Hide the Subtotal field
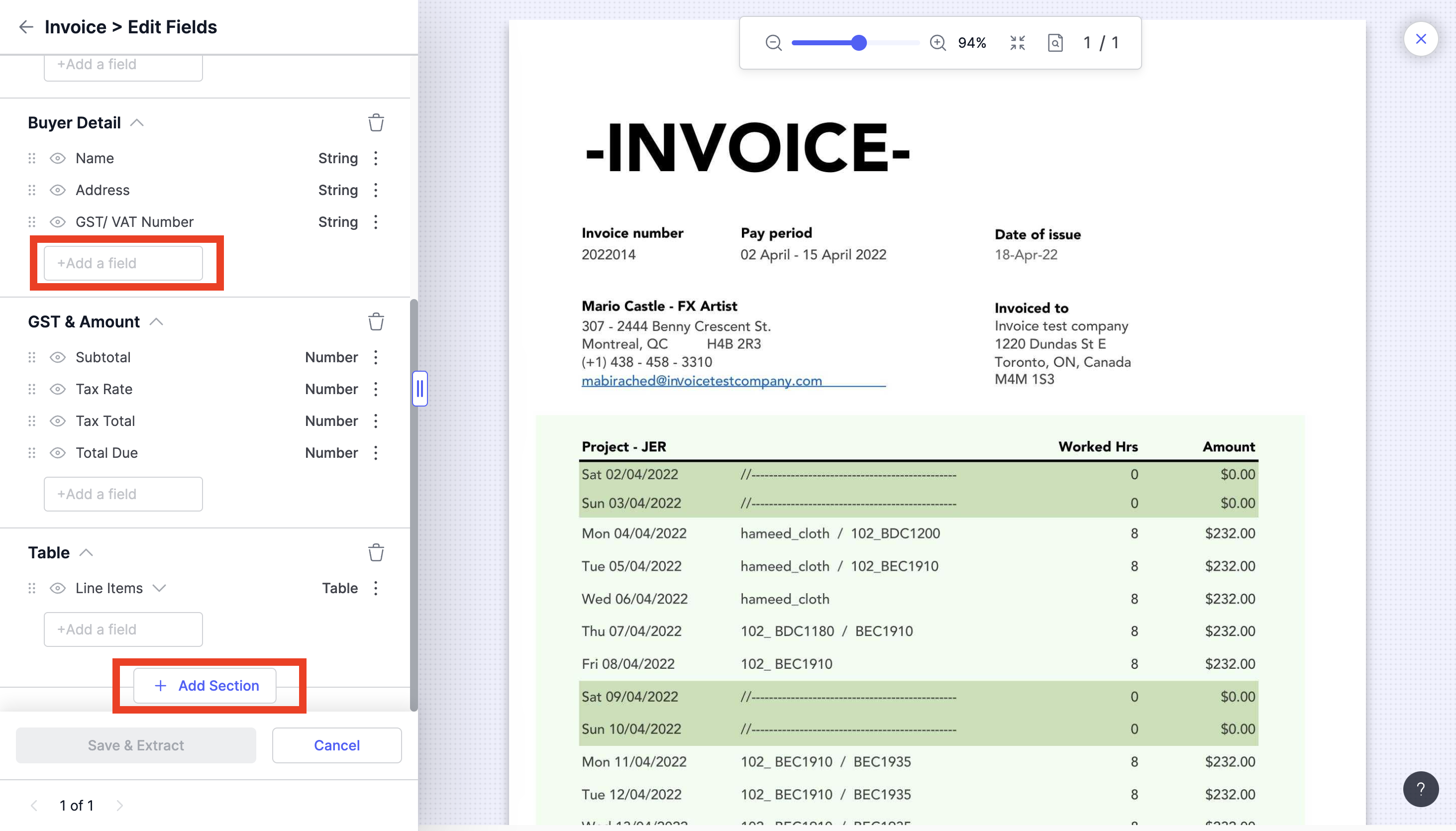 pyautogui.click(x=58, y=357)
